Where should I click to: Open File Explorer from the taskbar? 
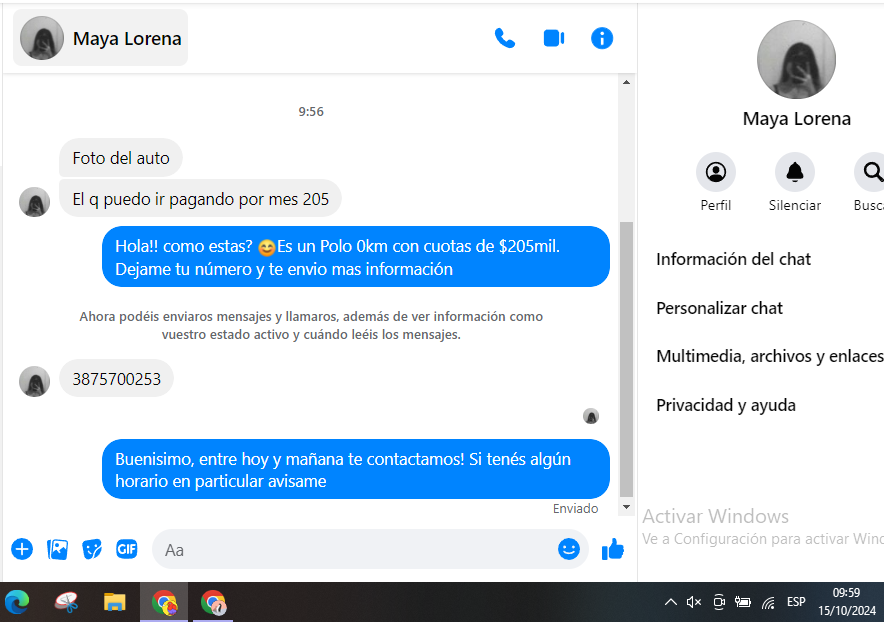tap(115, 602)
